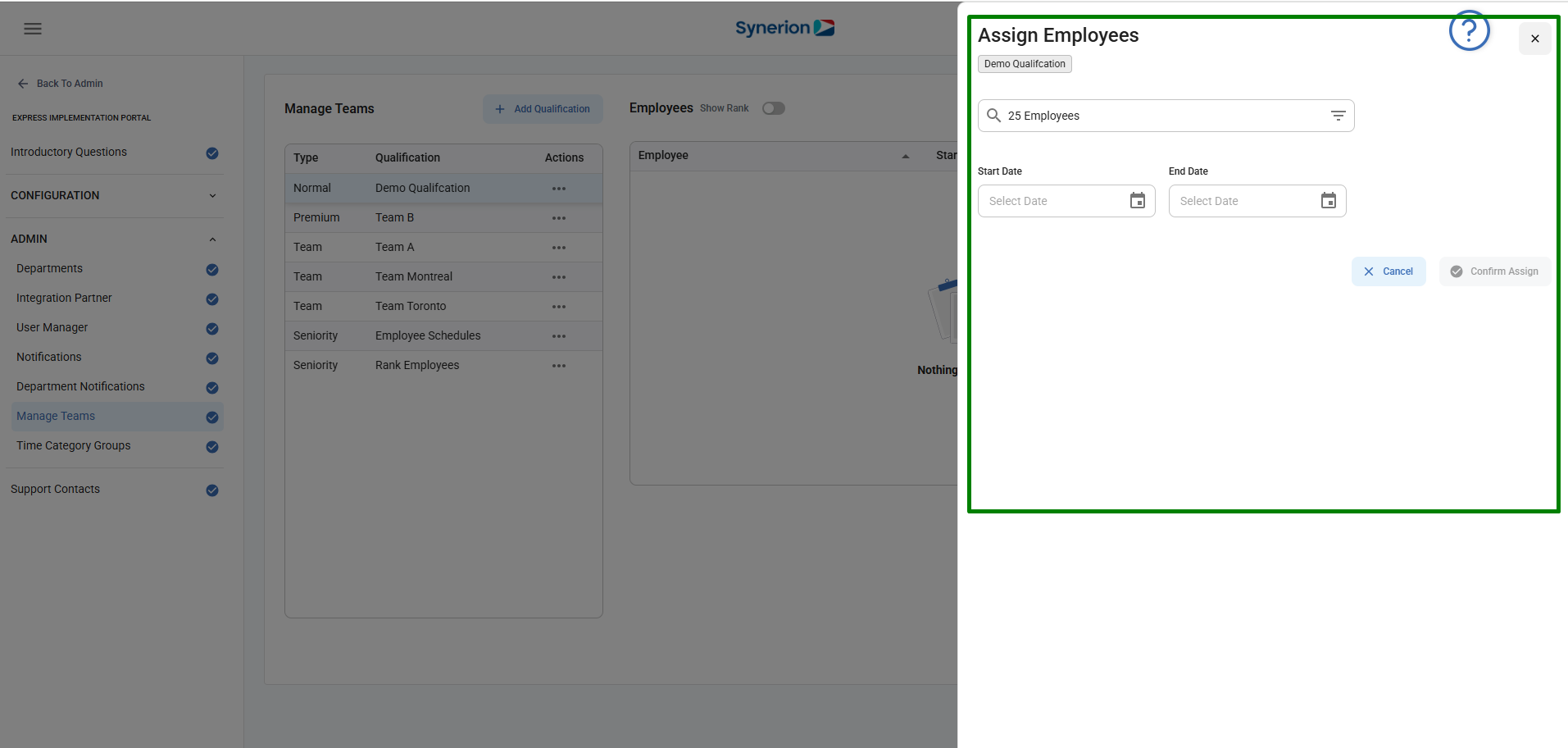Click the 25 Employees search field

point(1166,116)
